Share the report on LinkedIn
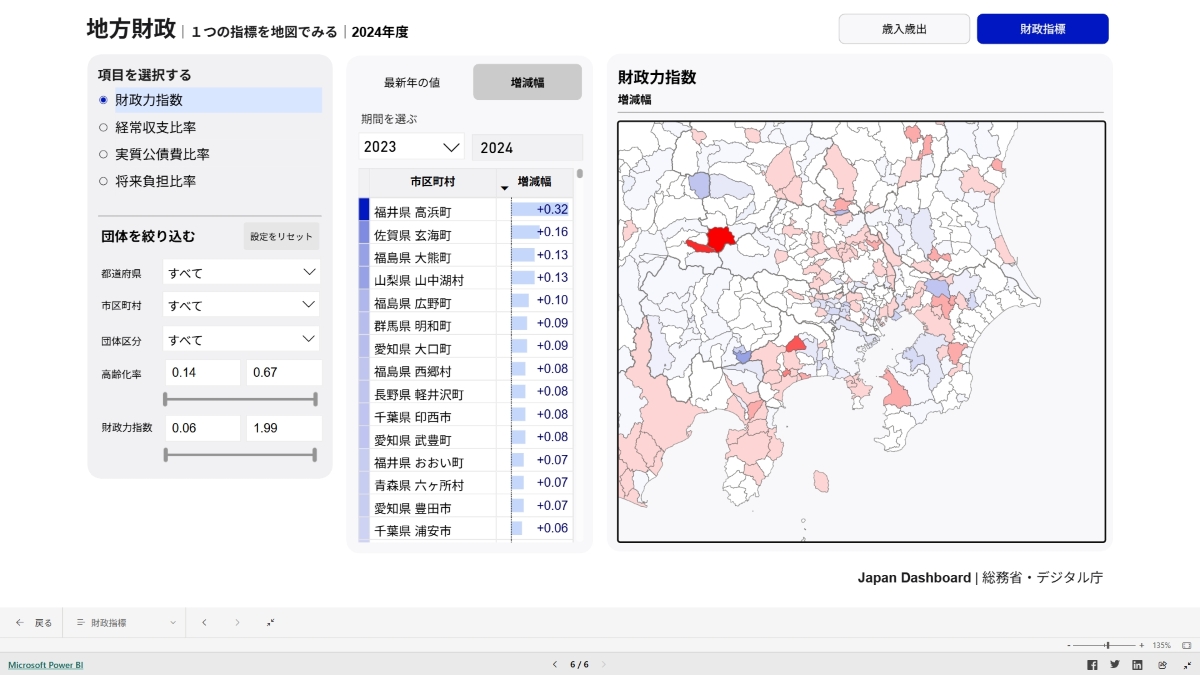Screen dimensions: 1200x675 1137,665
